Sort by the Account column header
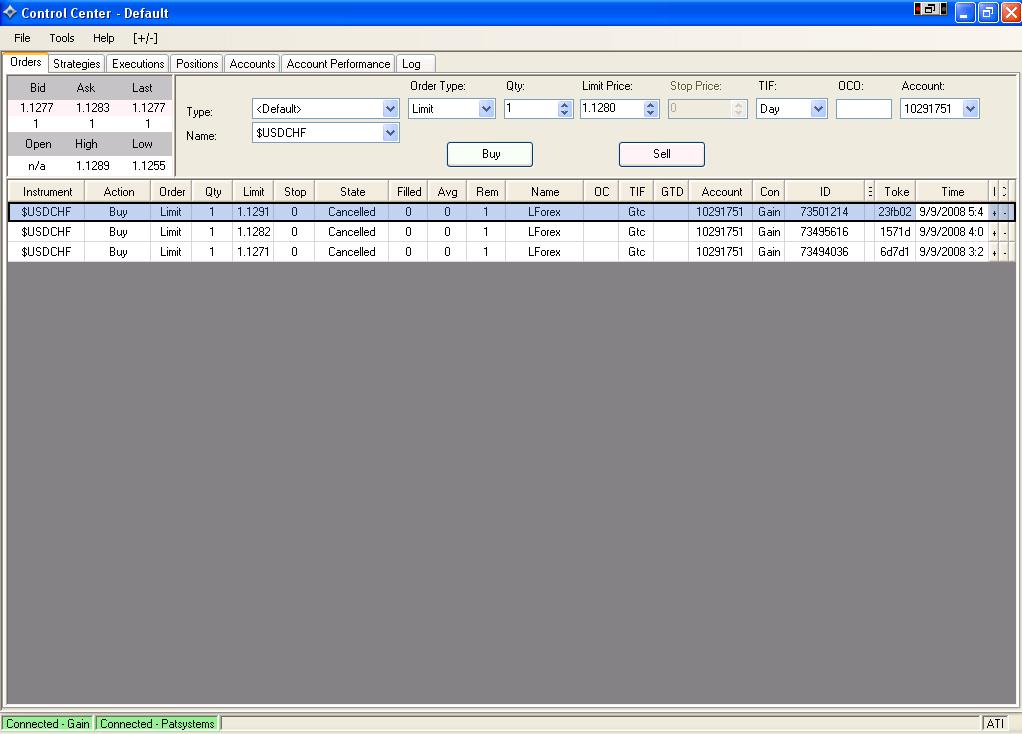 722,192
